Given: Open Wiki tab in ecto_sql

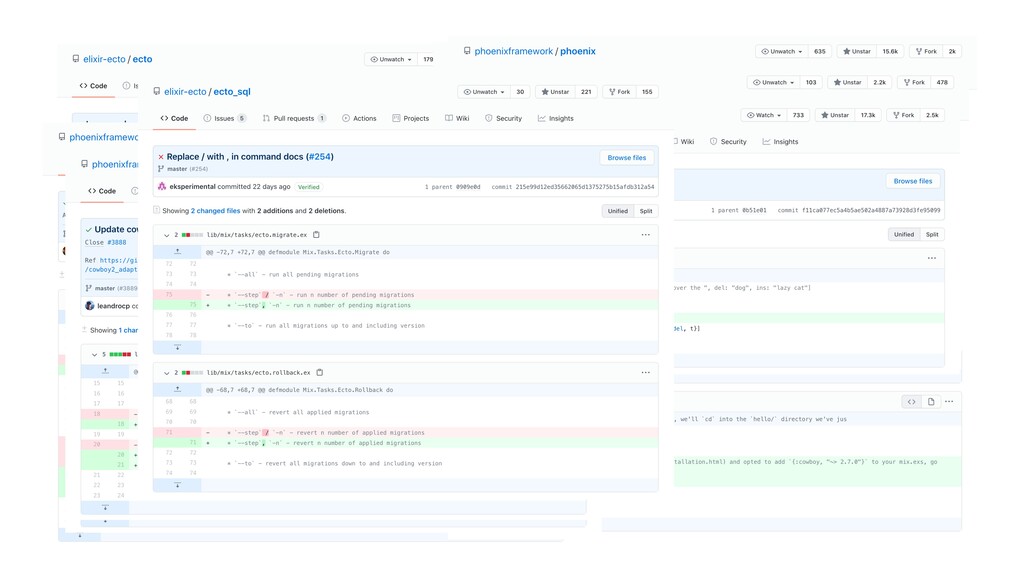Looking at the screenshot, I should [457, 118].
